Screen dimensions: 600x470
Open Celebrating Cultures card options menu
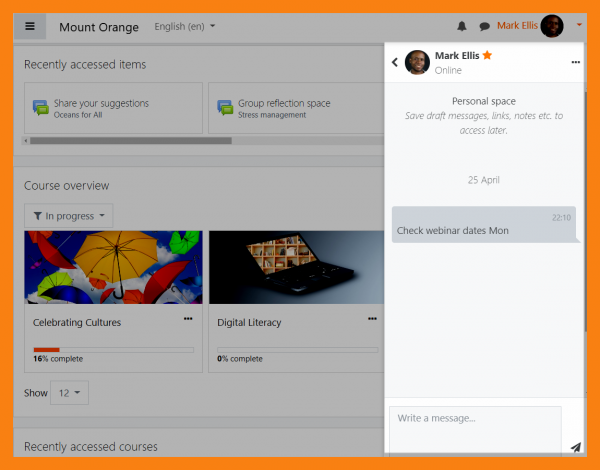click(188, 319)
